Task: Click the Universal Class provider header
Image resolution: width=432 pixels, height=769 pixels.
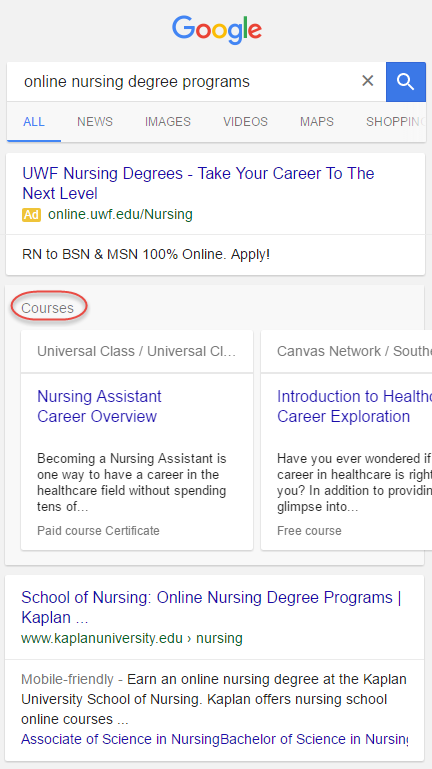Action: coord(137,351)
